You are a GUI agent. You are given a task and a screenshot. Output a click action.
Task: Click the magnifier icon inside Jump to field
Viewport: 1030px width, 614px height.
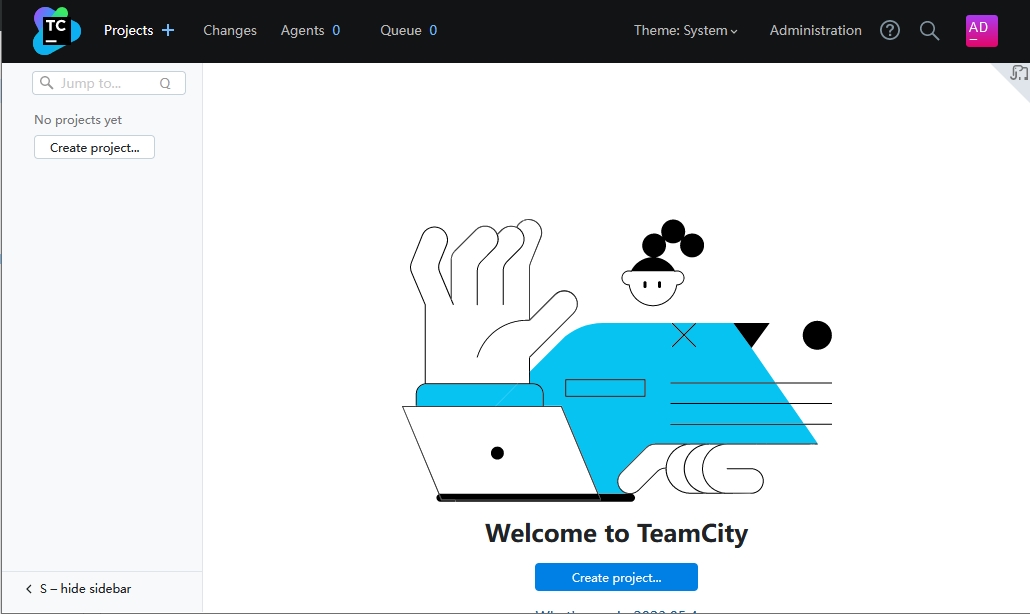[x=47, y=83]
